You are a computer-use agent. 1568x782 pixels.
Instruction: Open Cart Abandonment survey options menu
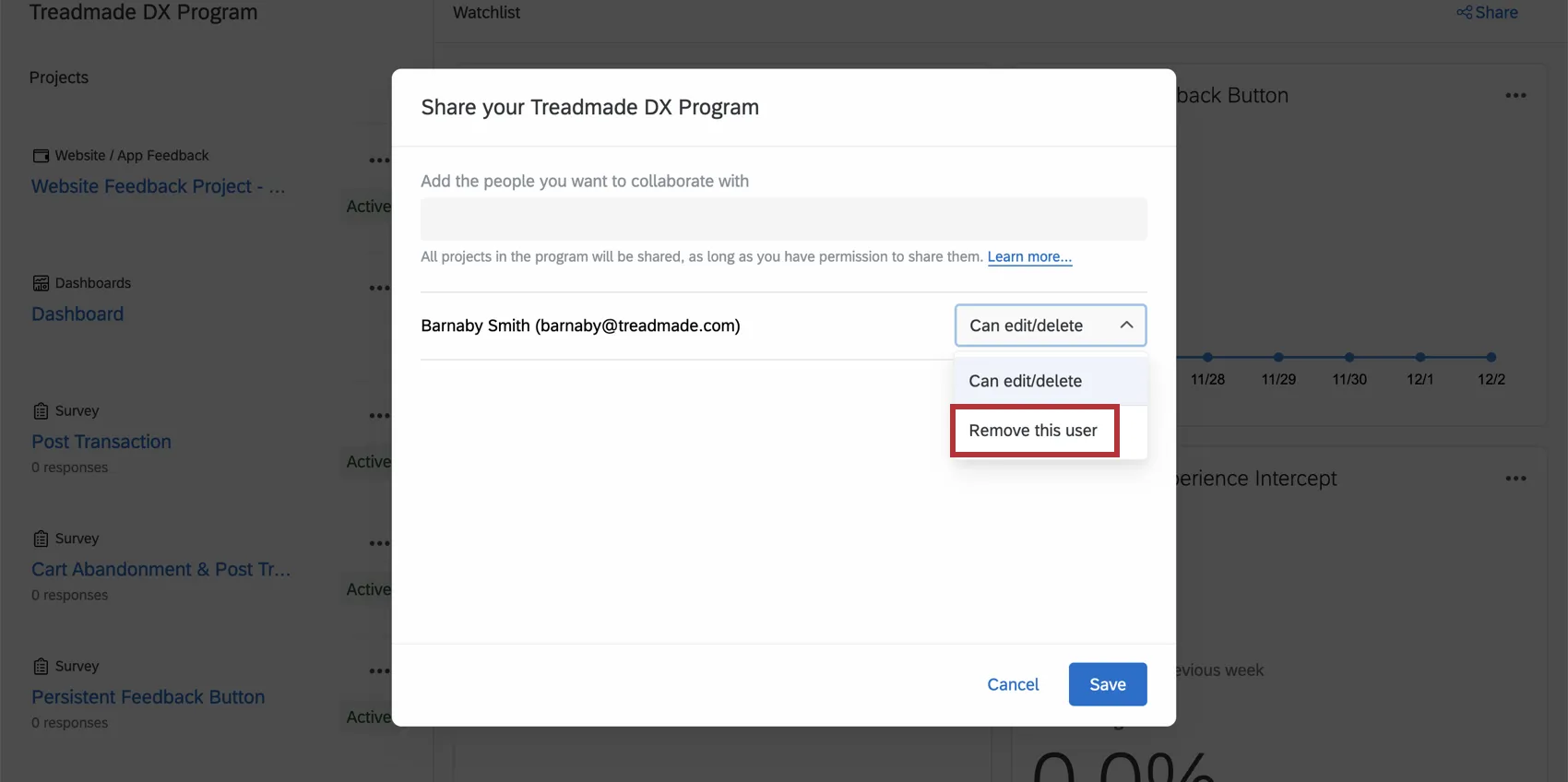379,543
